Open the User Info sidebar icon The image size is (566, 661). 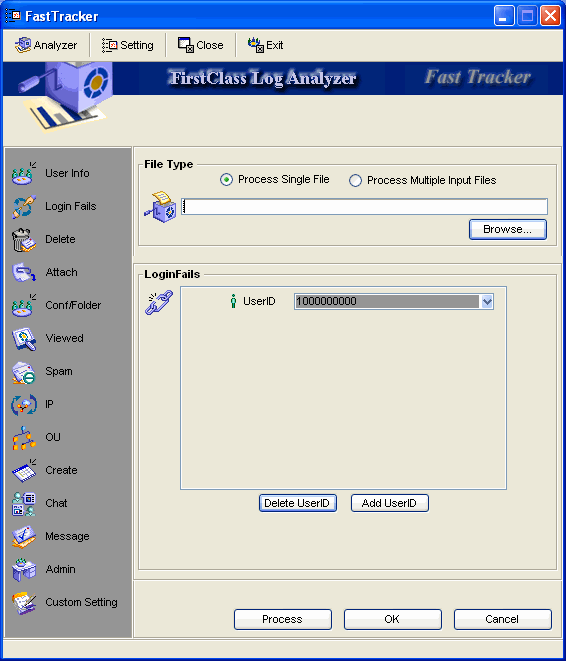click(24, 173)
